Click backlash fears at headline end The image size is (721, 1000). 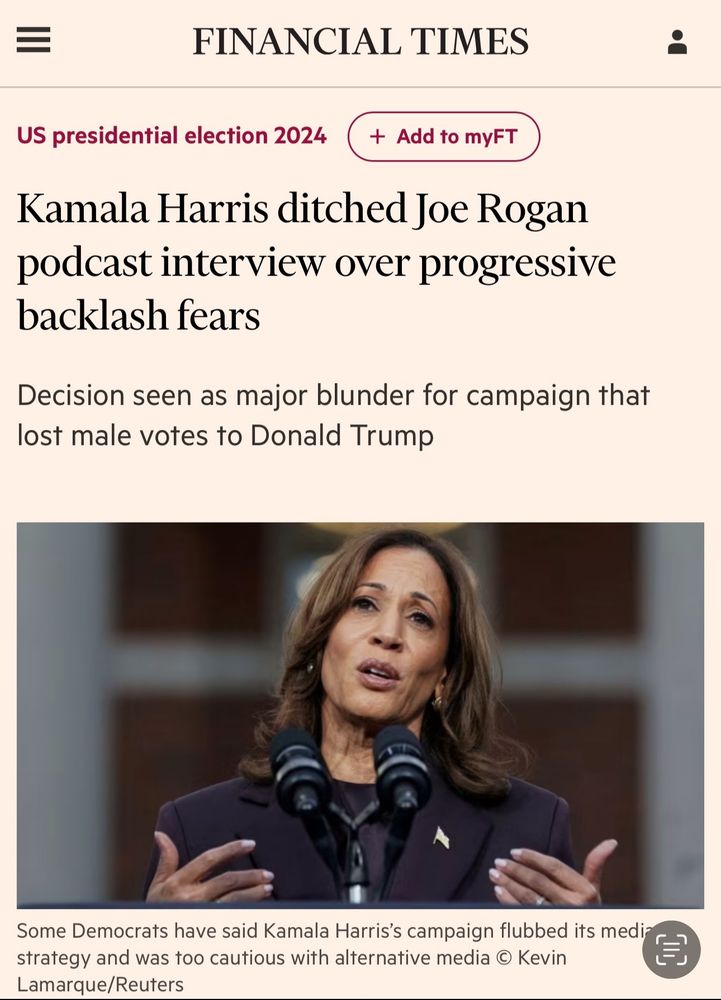(139, 315)
